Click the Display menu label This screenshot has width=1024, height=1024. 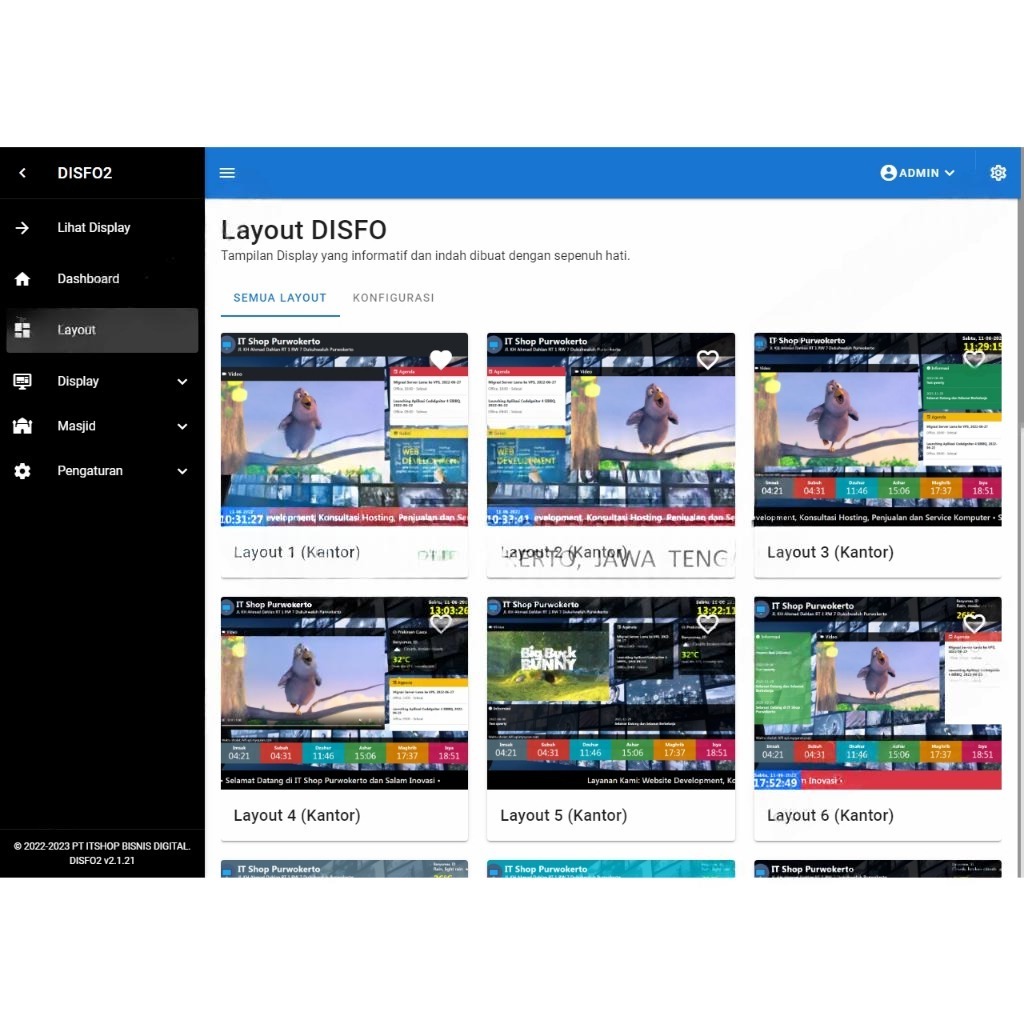(x=78, y=381)
